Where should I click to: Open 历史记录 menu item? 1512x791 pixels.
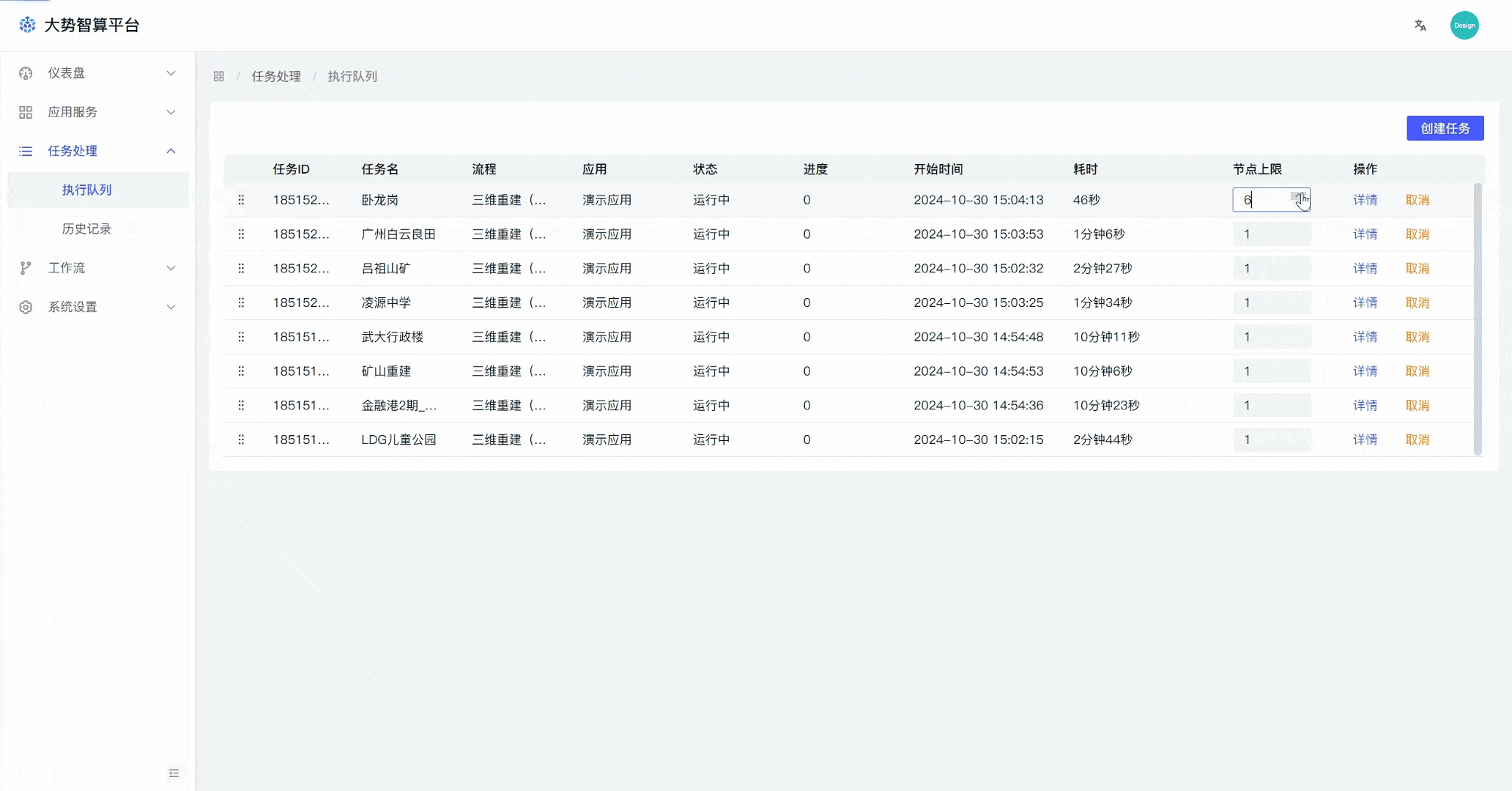pyautogui.click(x=86, y=229)
